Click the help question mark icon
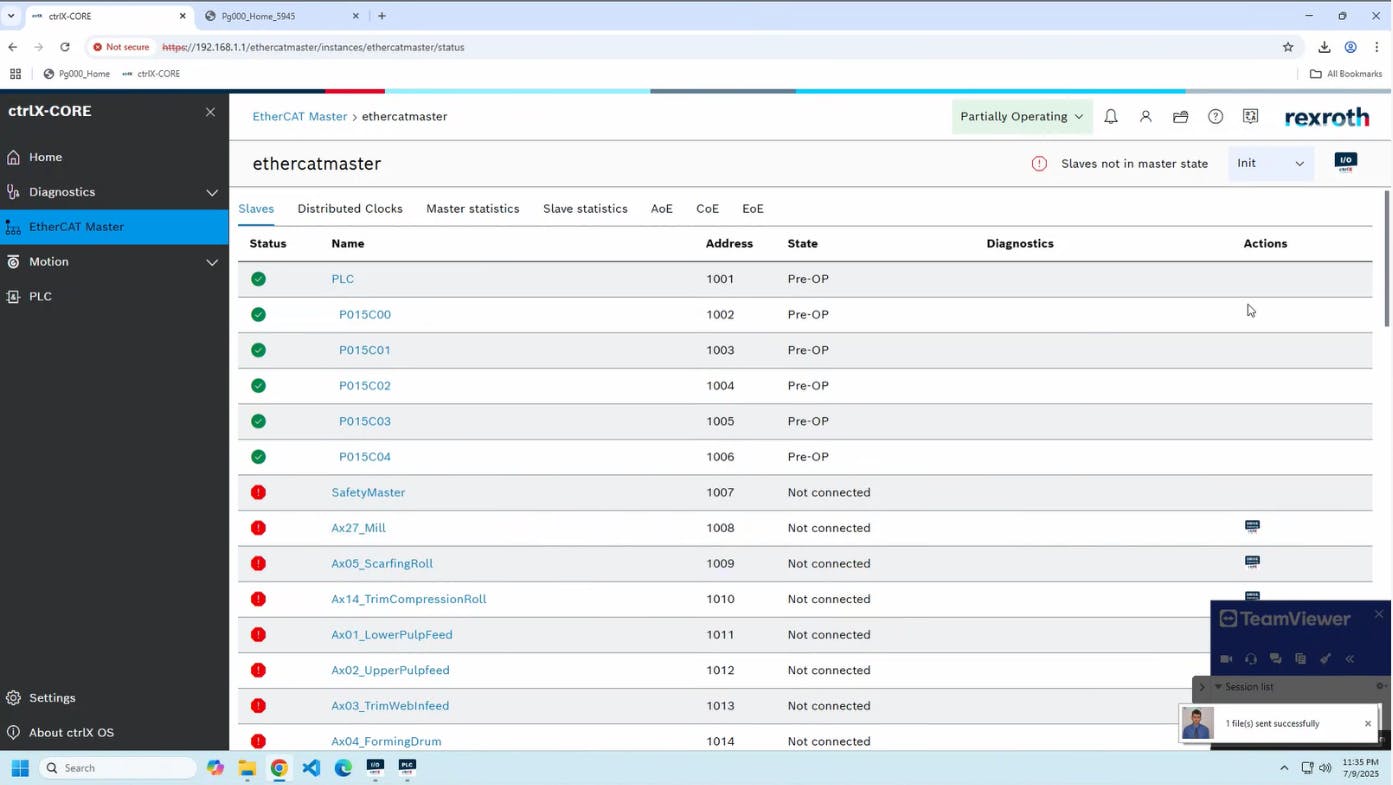The width and height of the screenshot is (1393, 785). 1215,117
